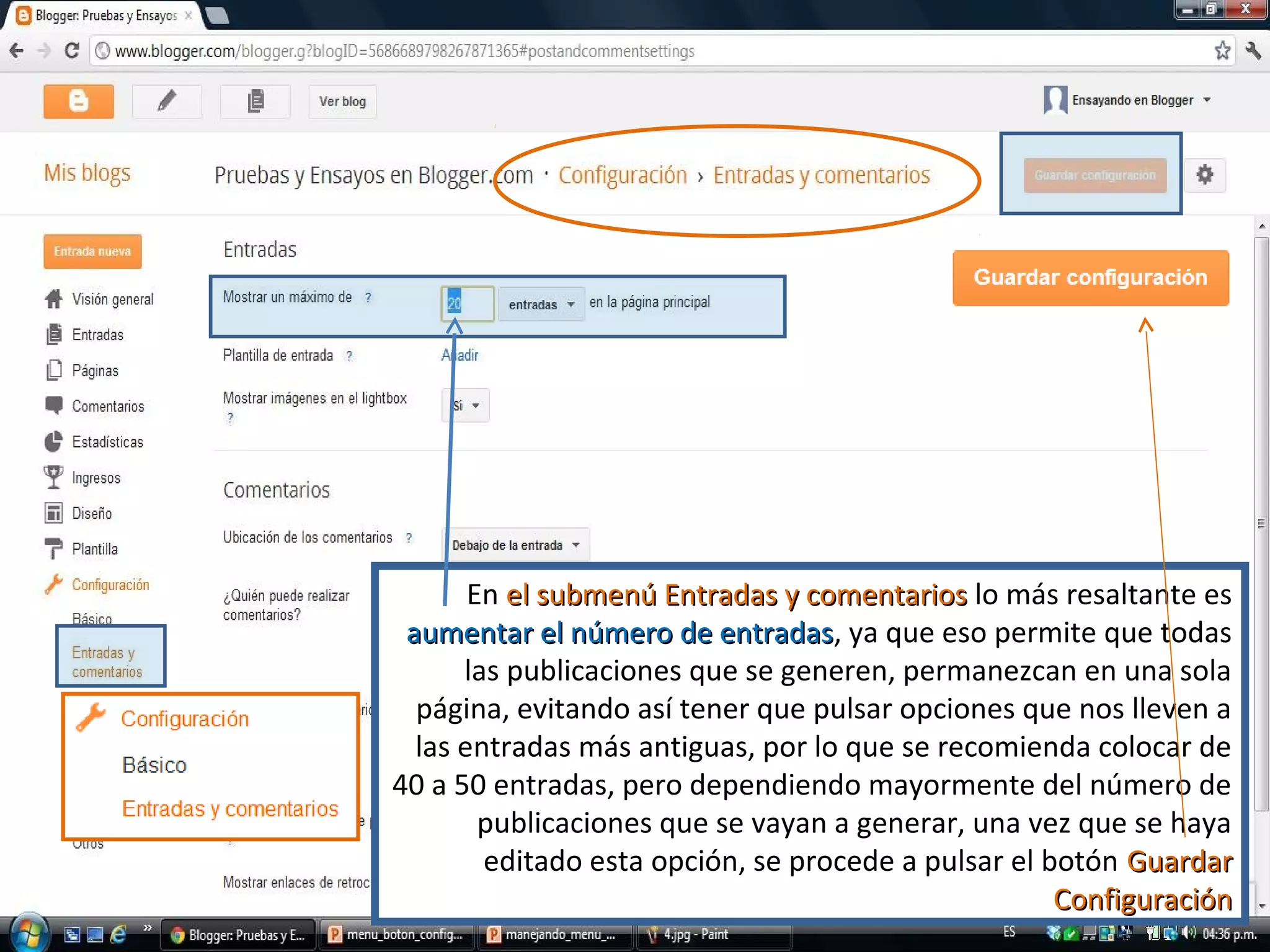Open Plantilla in the sidebar
Screen dimensions: 1270x952
coord(94,549)
